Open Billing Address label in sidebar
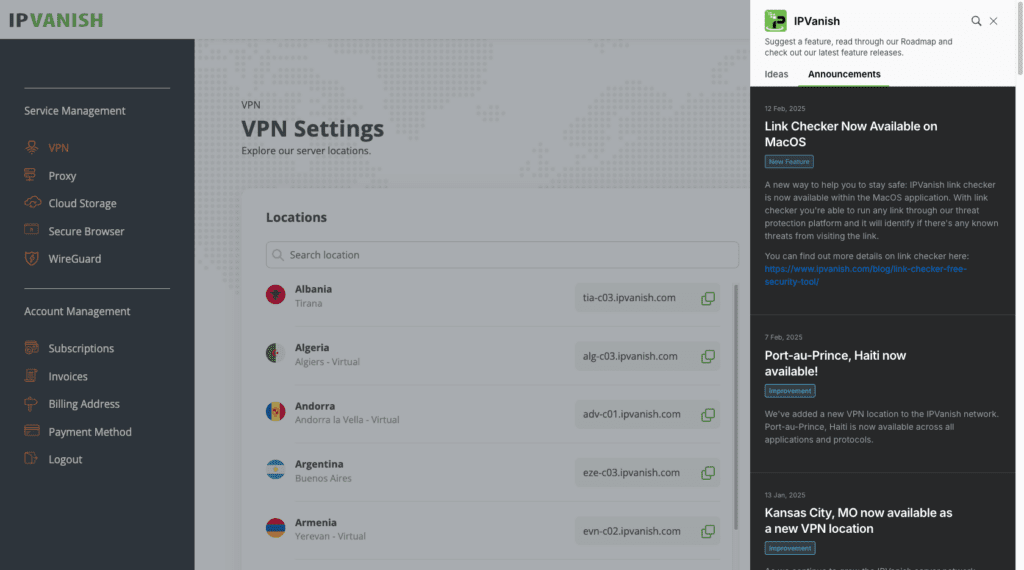 click(84, 404)
